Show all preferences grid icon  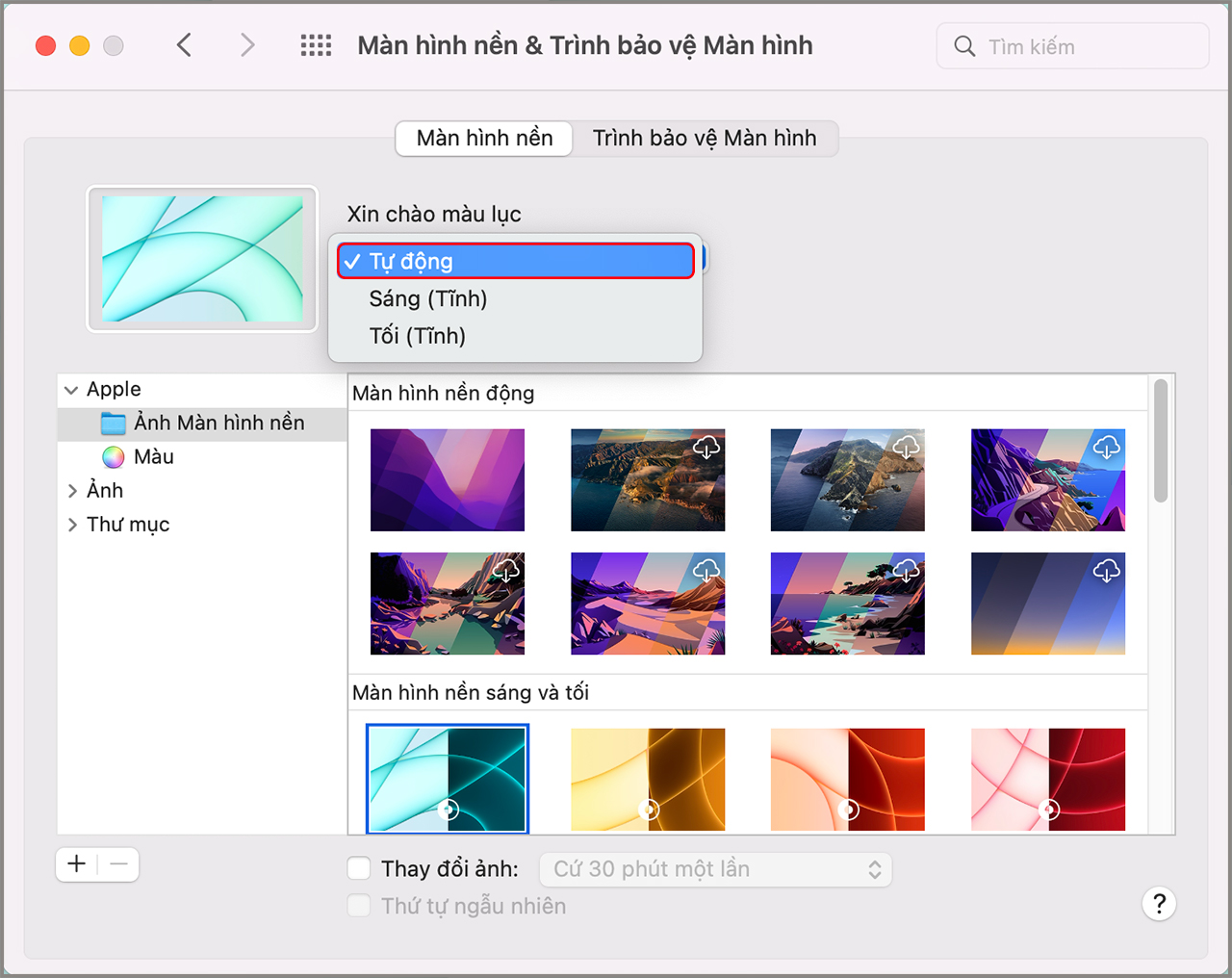316,45
